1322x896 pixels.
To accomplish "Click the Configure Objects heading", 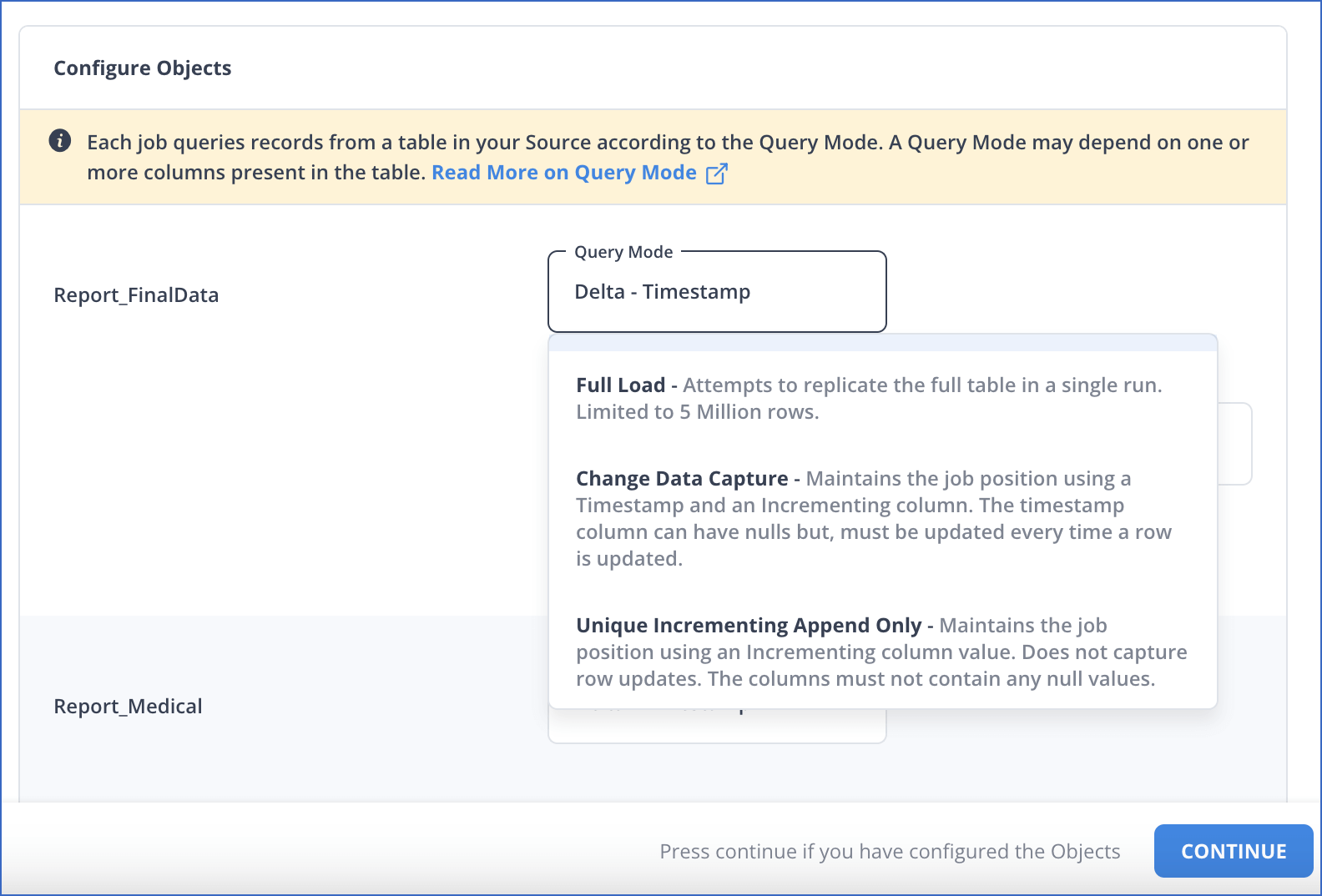I will [143, 68].
